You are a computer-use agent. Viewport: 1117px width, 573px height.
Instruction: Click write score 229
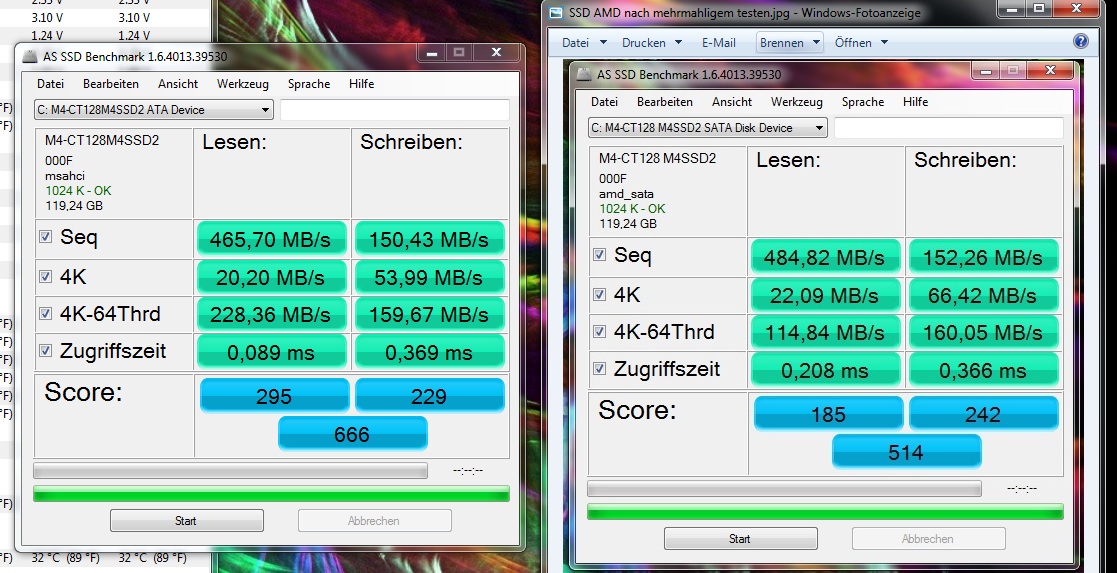pos(430,396)
